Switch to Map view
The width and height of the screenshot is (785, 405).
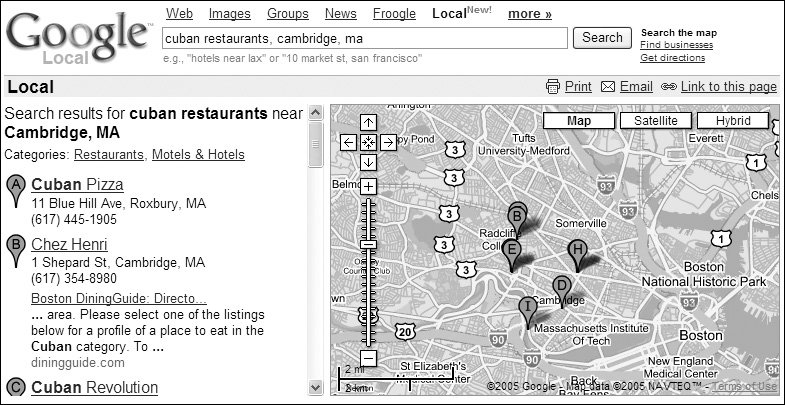click(x=579, y=121)
